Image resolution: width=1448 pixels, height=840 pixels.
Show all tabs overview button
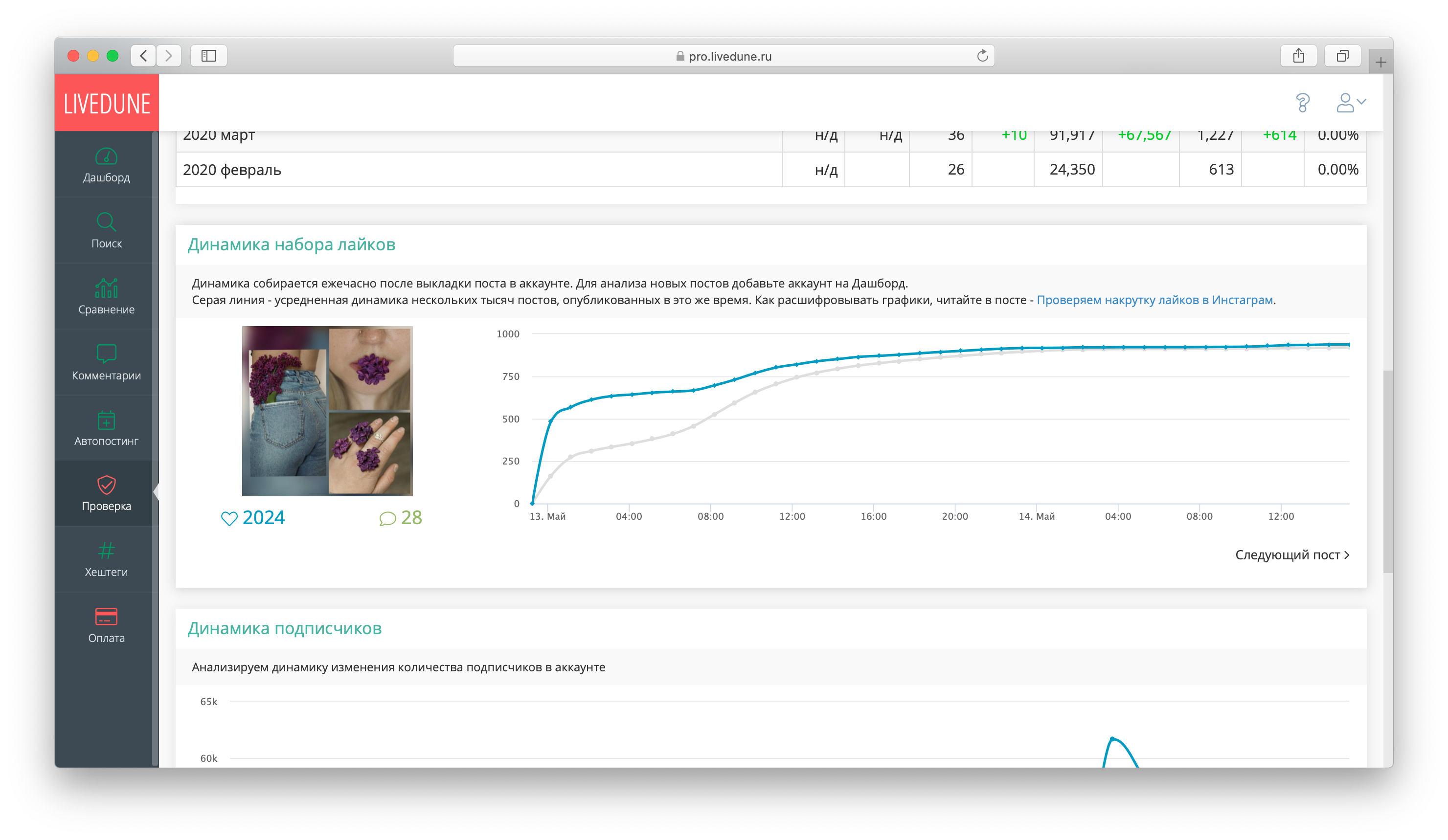click(1342, 56)
